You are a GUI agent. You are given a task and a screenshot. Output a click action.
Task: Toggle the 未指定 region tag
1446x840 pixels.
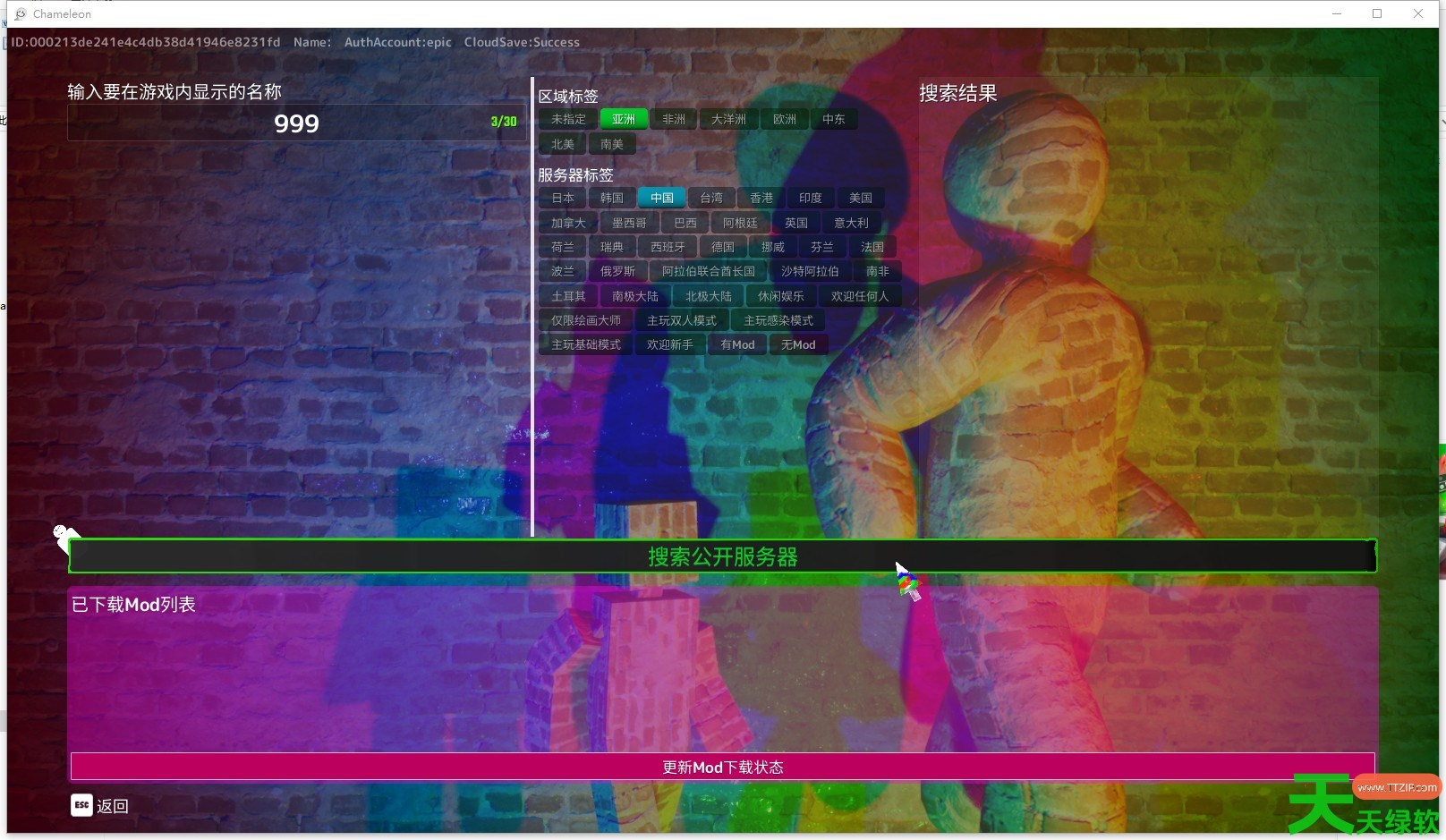(568, 119)
